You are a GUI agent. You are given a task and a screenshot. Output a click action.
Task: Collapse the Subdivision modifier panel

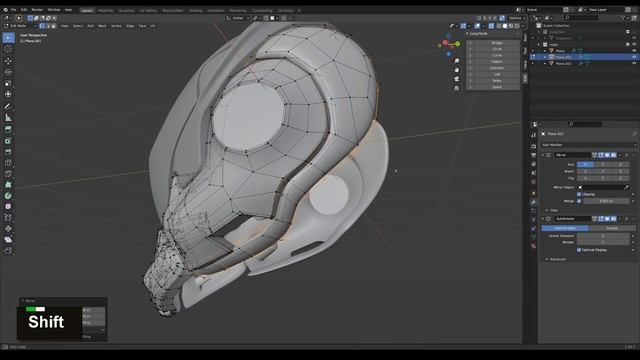click(543, 219)
